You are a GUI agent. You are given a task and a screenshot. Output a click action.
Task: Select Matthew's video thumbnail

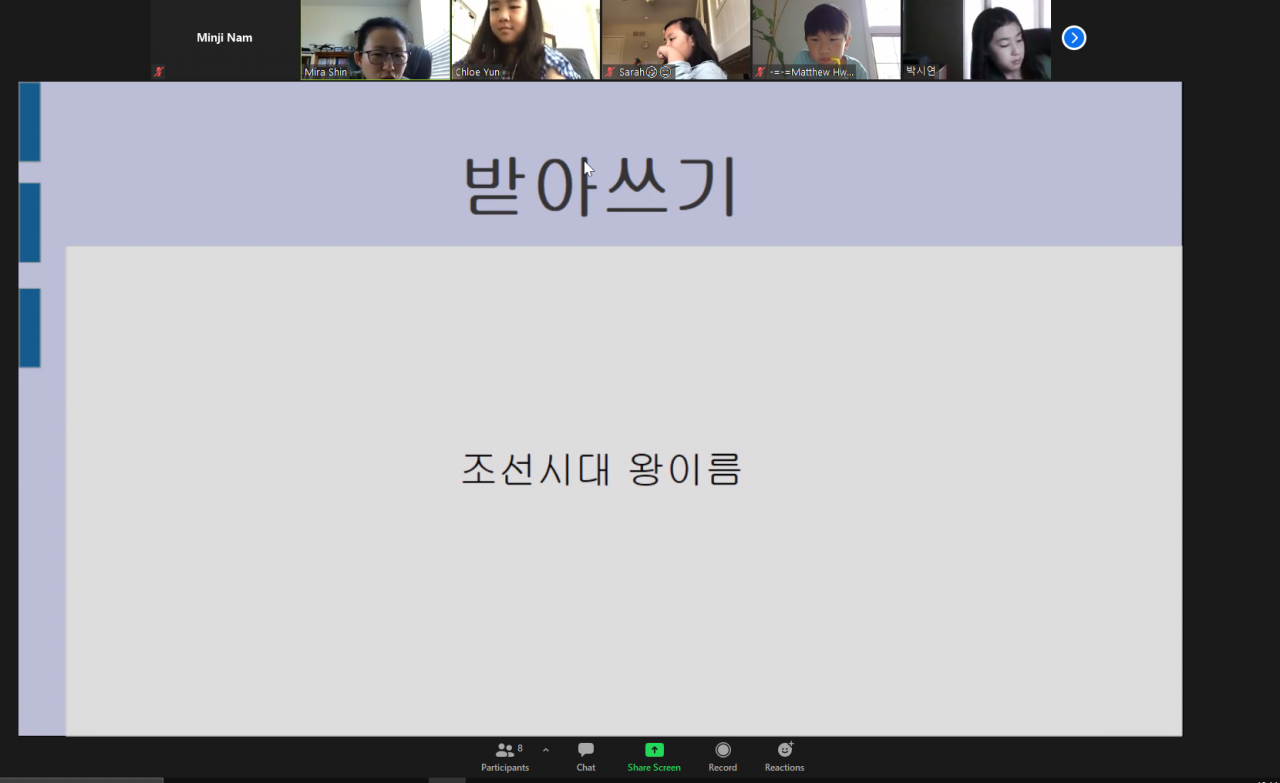coord(826,40)
